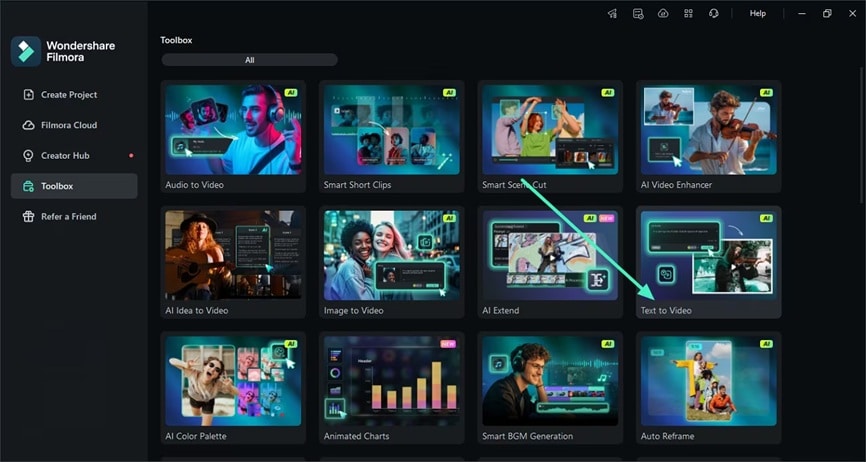
Task: Open the Auto Reframe thumbnail
Action: [709, 381]
